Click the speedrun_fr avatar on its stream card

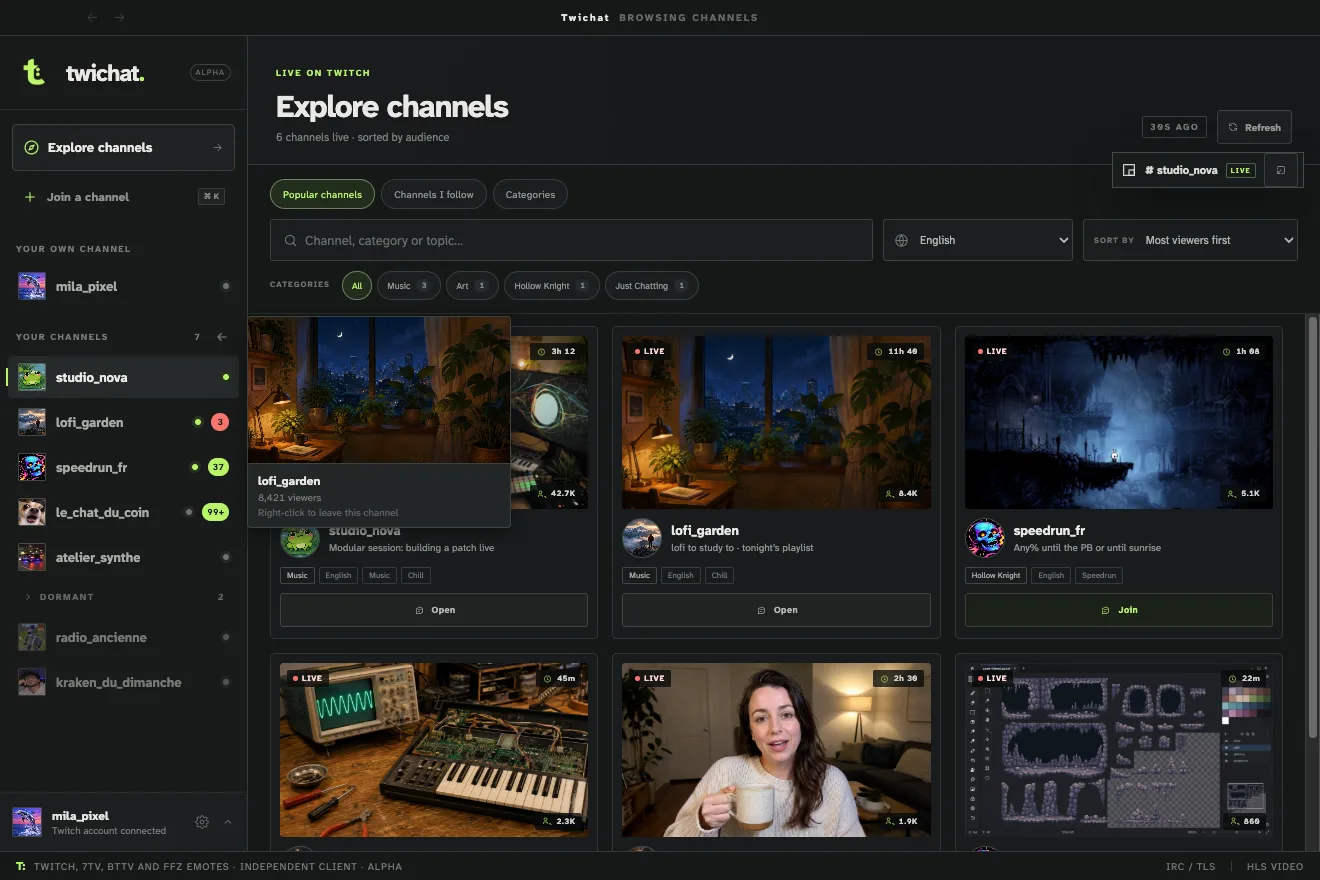click(x=984, y=538)
